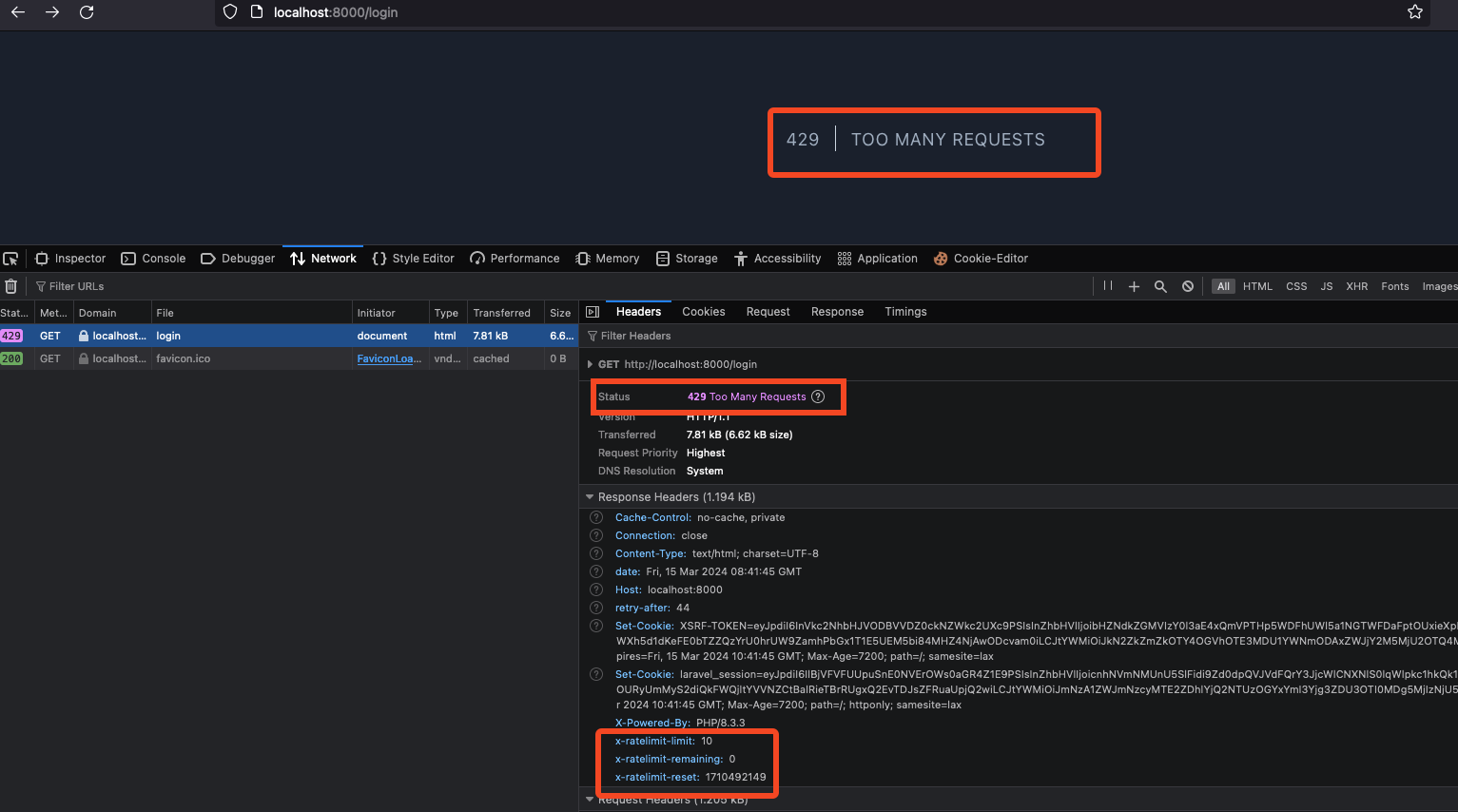The width and height of the screenshot is (1458, 812).
Task: Bookmark this page with the star icon
Action: tap(1415, 12)
